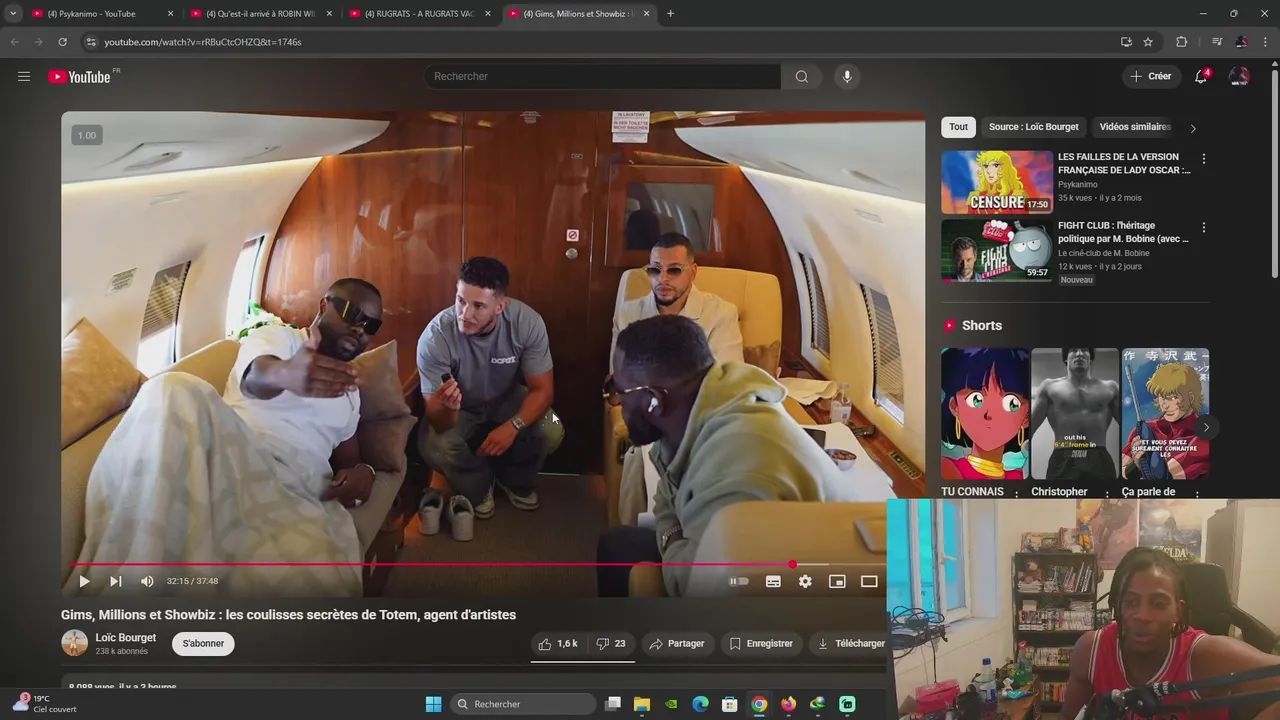Expand the Chrome tab search dropdown
1280x720 pixels.
point(13,14)
